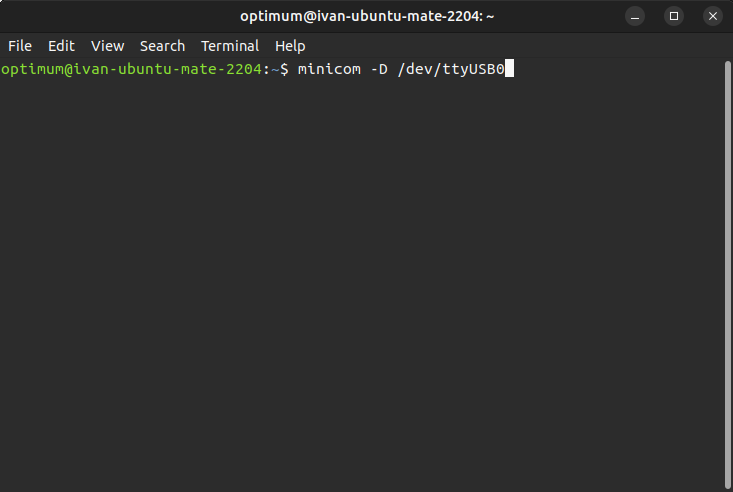Open the File menu
Screen dimensions: 733x492
(20, 46)
